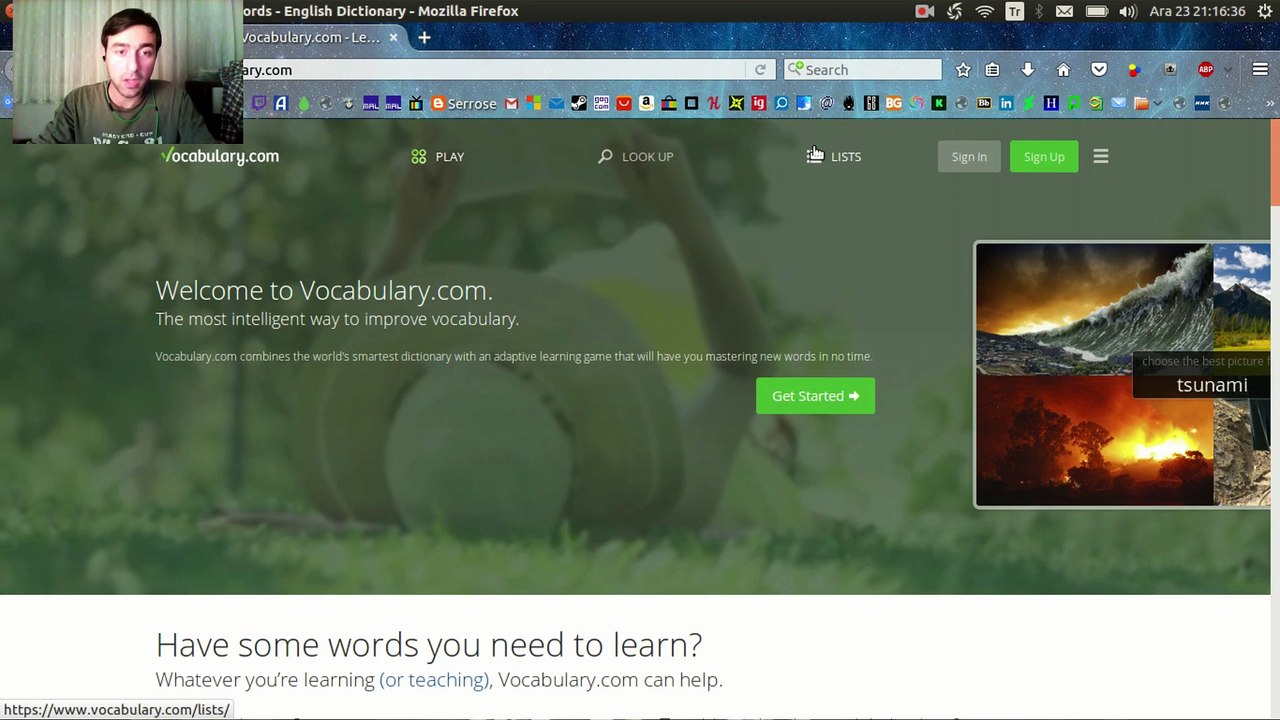This screenshot has width=1280, height=720.
Task: Open the Firefox hamburger menu
Action: 1260,70
